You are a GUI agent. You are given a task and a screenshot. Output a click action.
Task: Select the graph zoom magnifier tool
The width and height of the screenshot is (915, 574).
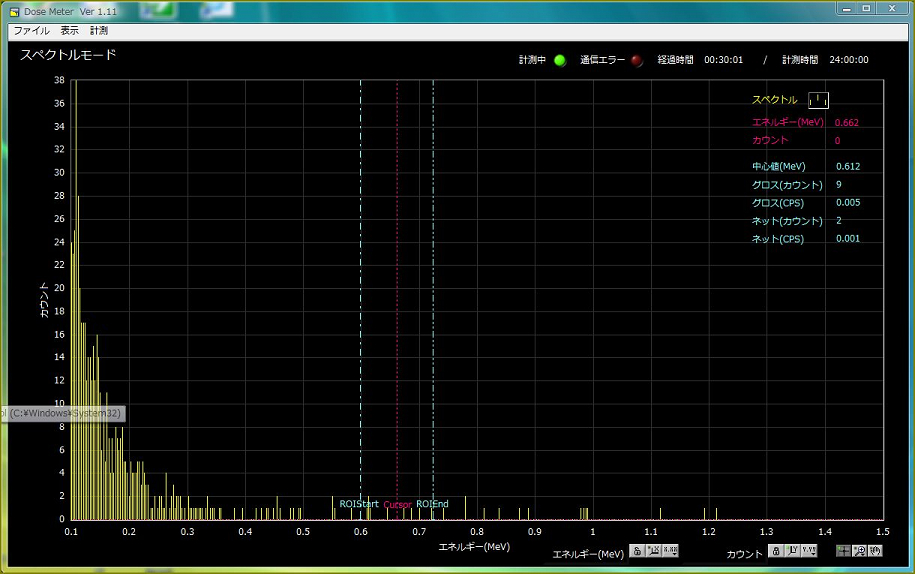pos(859,551)
